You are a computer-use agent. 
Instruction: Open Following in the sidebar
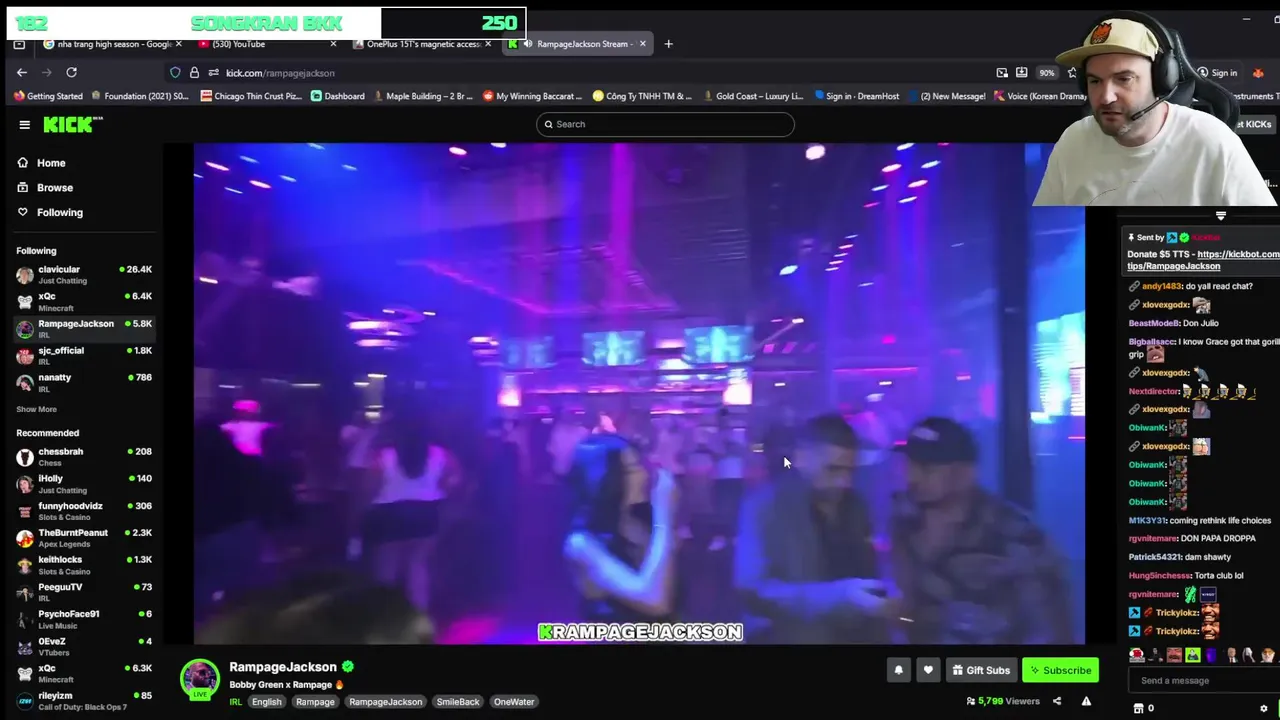pos(50,212)
